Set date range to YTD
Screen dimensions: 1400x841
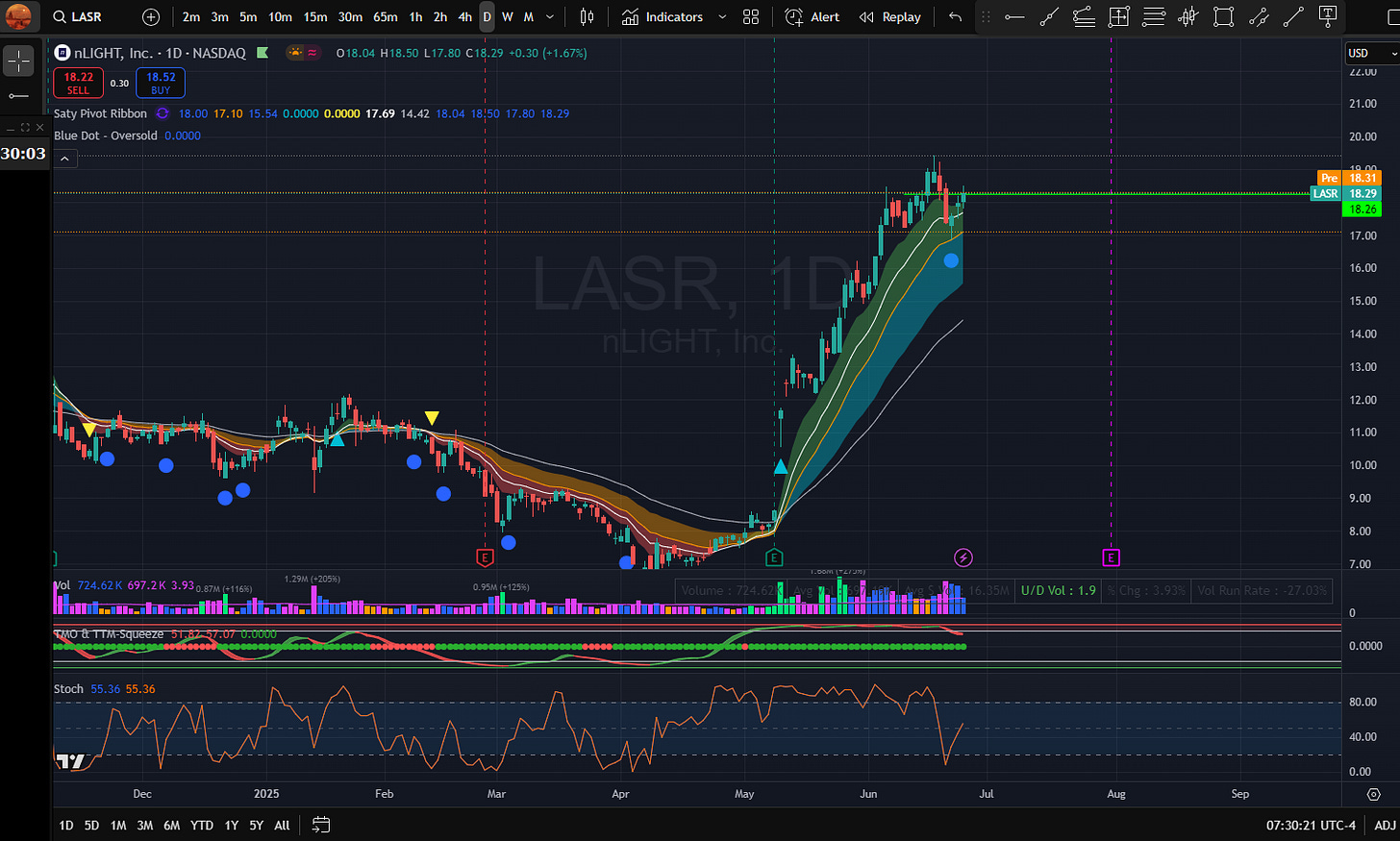(202, 826)
